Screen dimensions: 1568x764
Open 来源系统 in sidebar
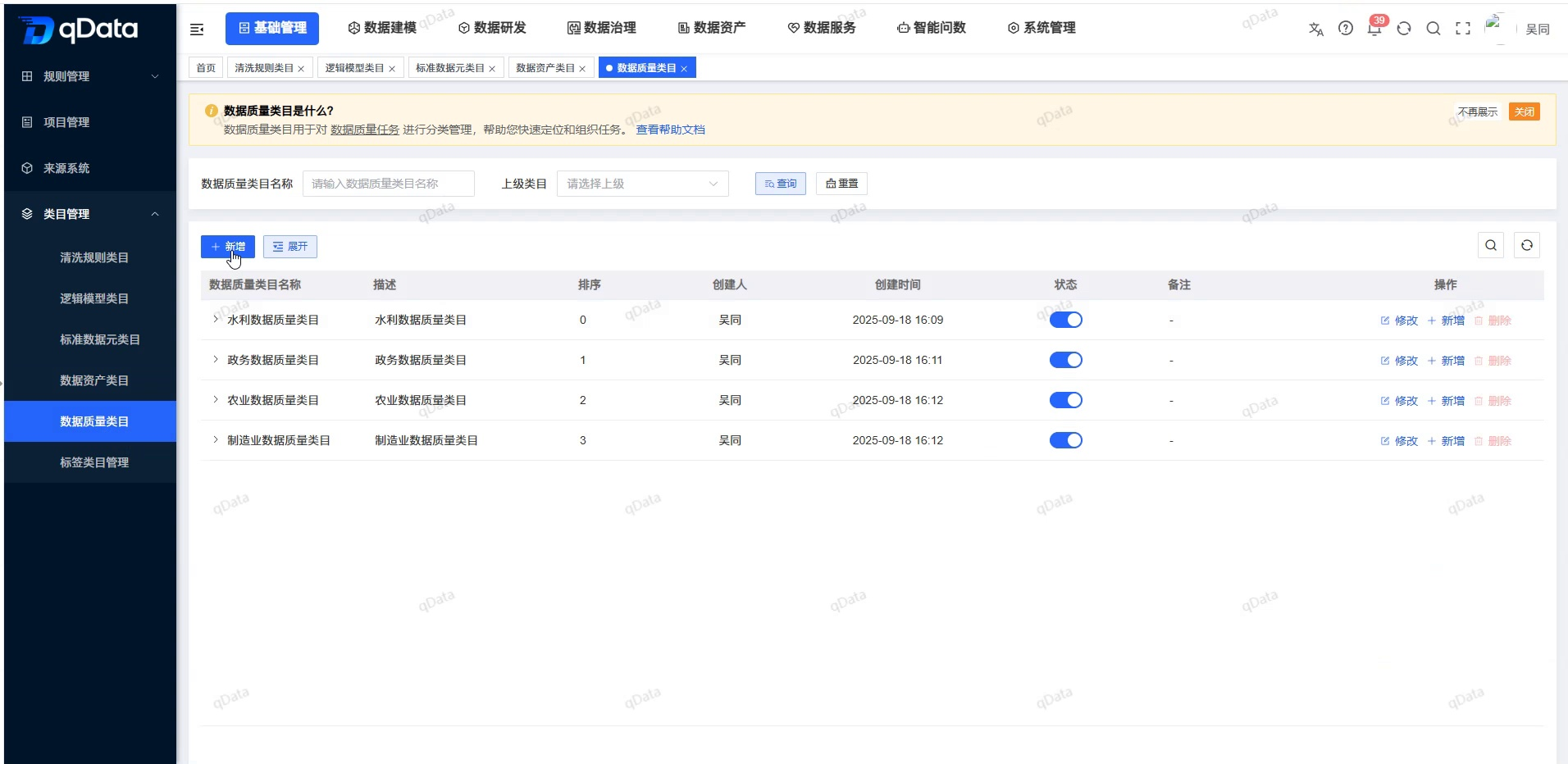(x=90, y=168)
